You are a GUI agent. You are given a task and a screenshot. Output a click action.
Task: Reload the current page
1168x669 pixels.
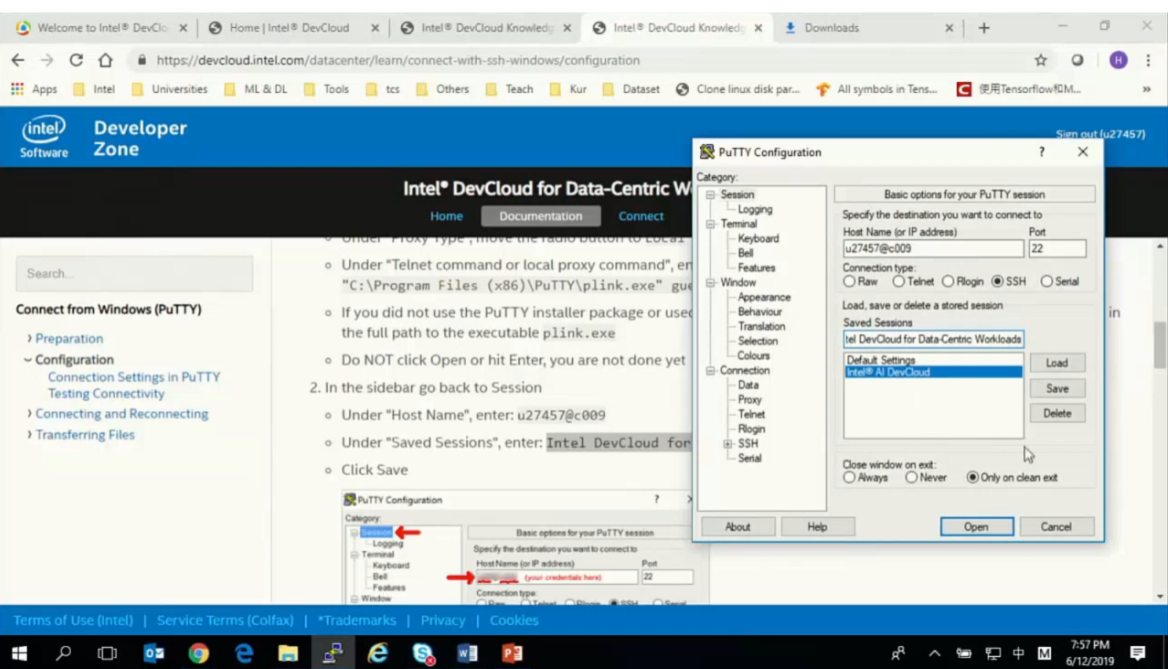(x=76, y=60)
